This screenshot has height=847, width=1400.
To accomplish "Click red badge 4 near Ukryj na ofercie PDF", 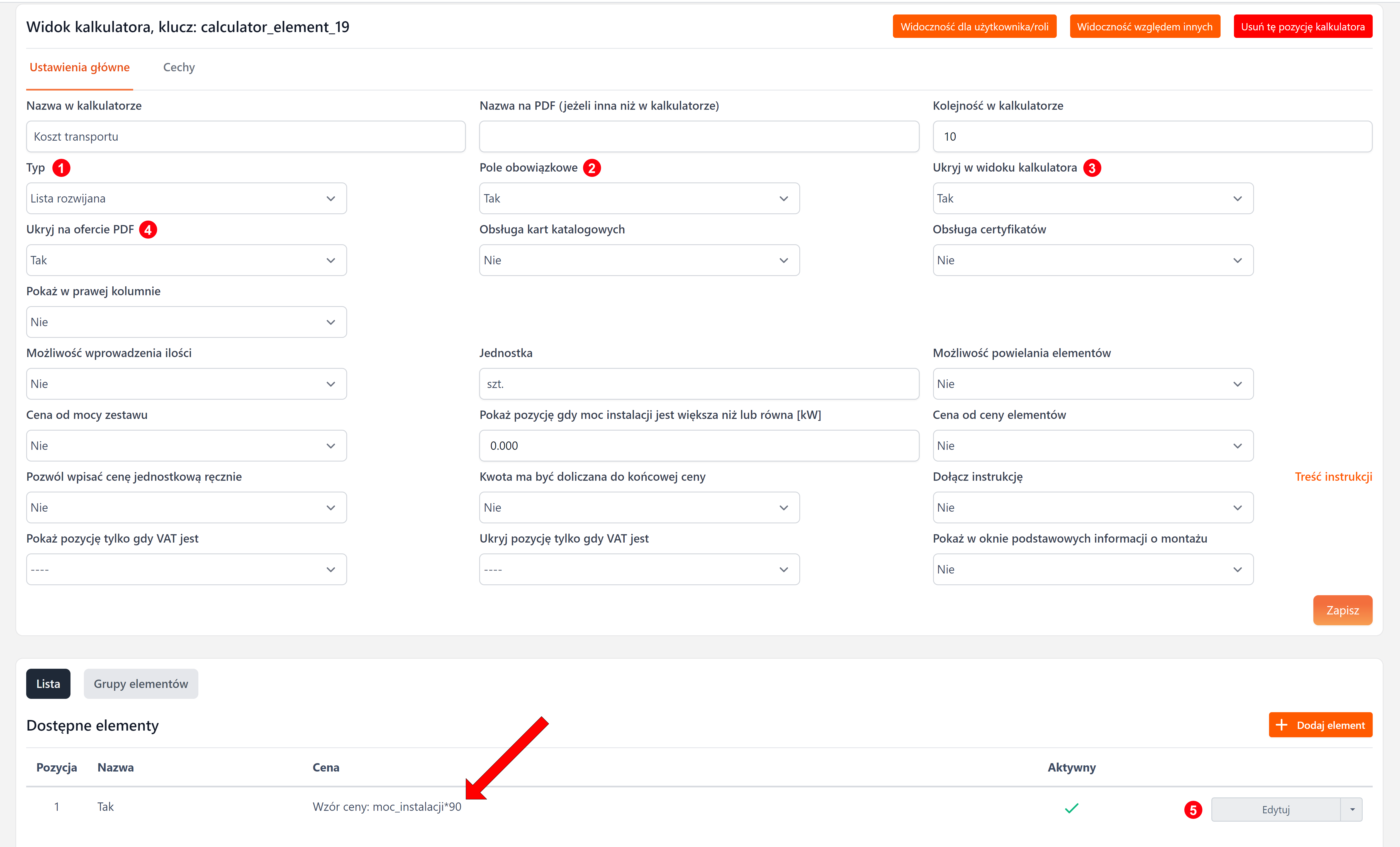I will [x=148, y=230].
